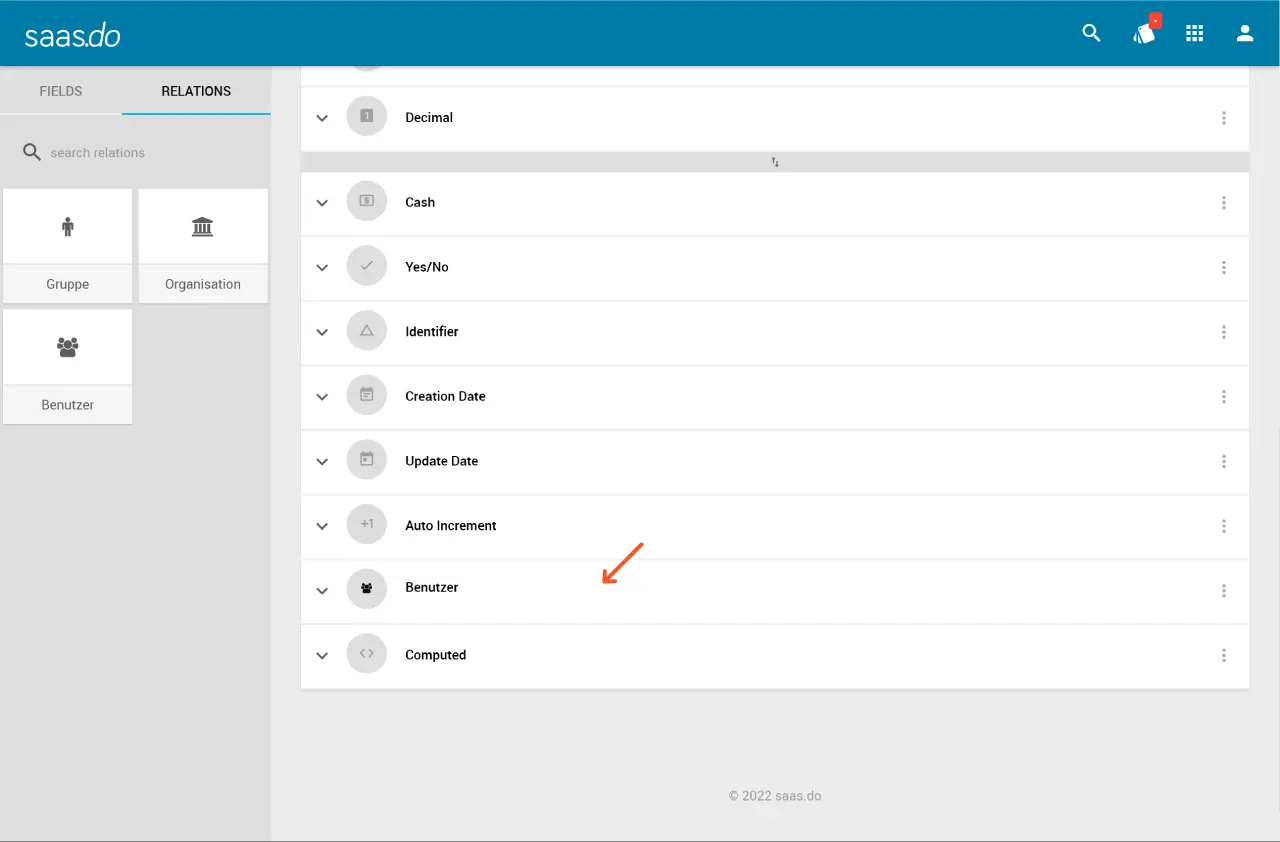
Task: Select the Relations tab
Action: [x=196, y=91]
